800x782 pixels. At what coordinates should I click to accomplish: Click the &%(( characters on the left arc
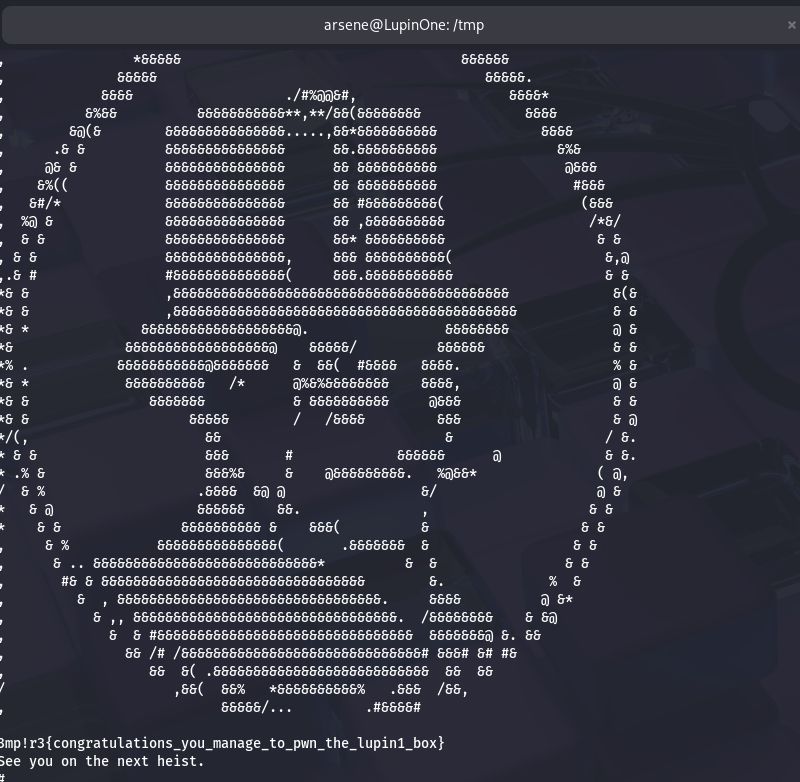pos(53,185)
